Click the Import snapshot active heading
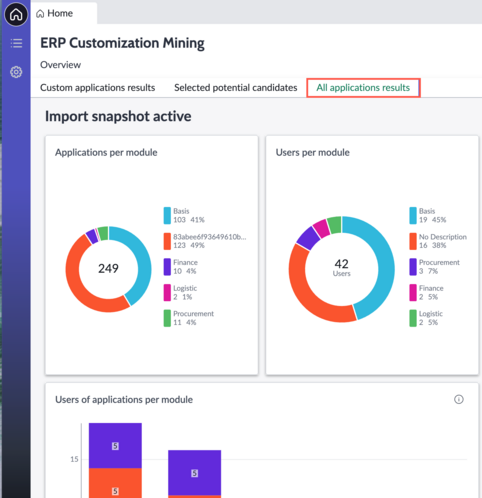Screen dimensions: 482x498 [x=118, y=116]
